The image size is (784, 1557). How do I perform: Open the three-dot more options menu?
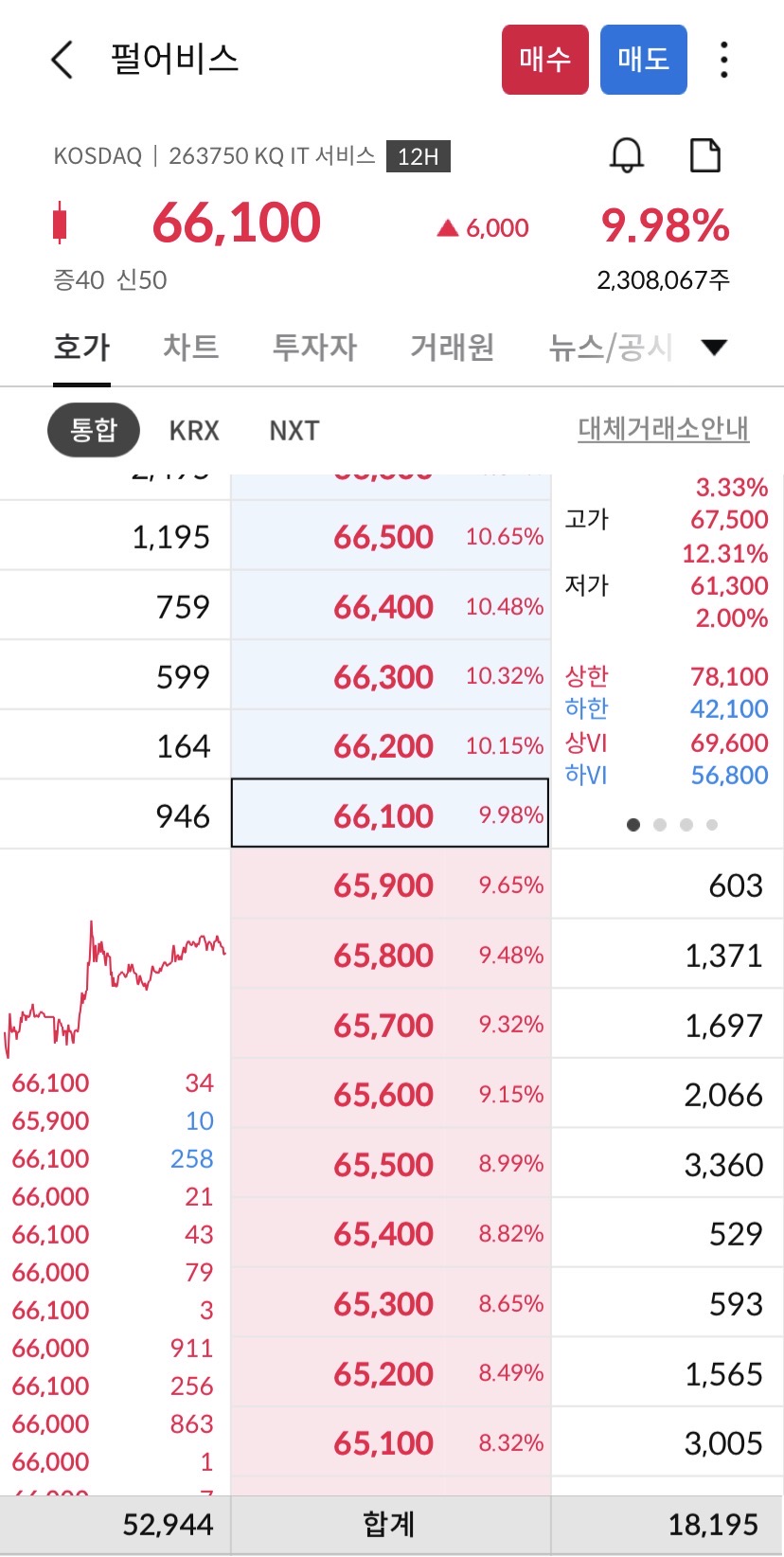(x=724, y=60)
